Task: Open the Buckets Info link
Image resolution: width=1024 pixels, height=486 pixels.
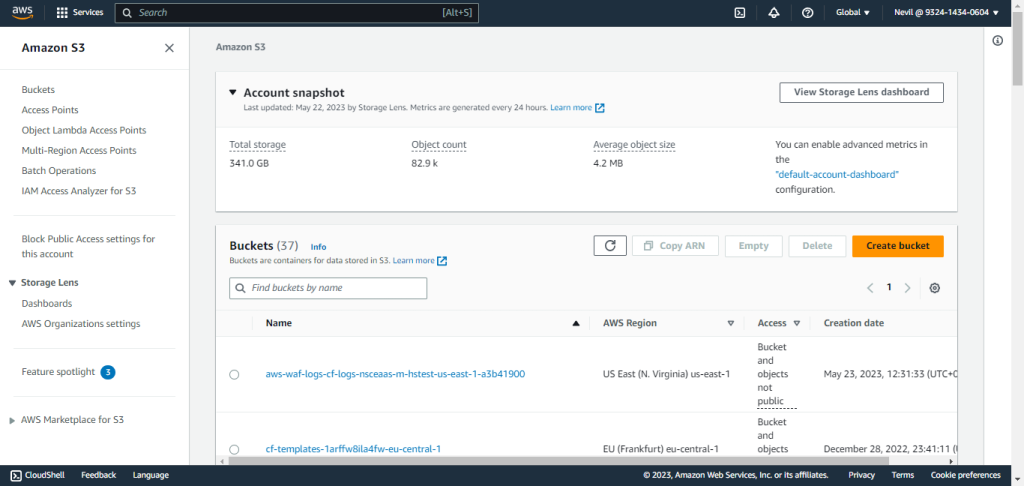Action: click(x=318, y=247)
